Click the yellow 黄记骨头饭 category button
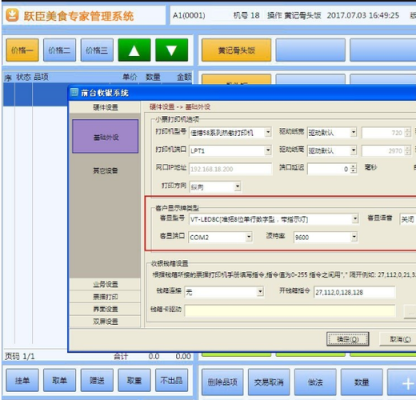Image resolution: width=416 pixels, height=400 pixels. [x=236, y=50]
